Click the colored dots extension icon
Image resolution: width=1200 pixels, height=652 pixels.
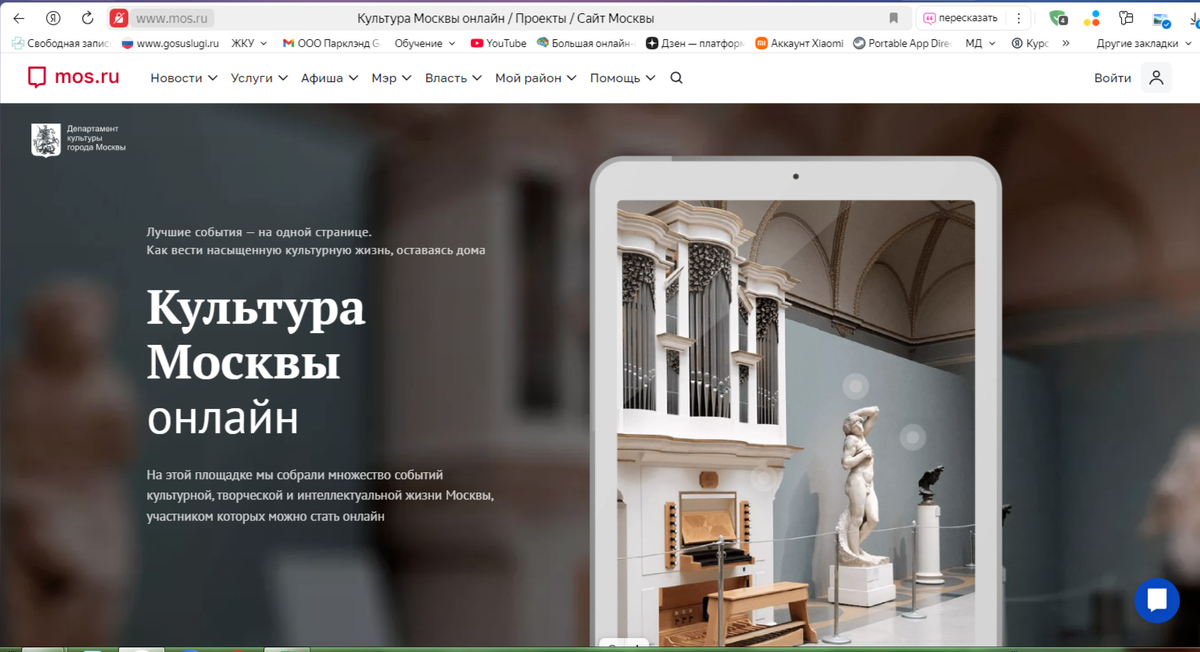click(1092, 18)
